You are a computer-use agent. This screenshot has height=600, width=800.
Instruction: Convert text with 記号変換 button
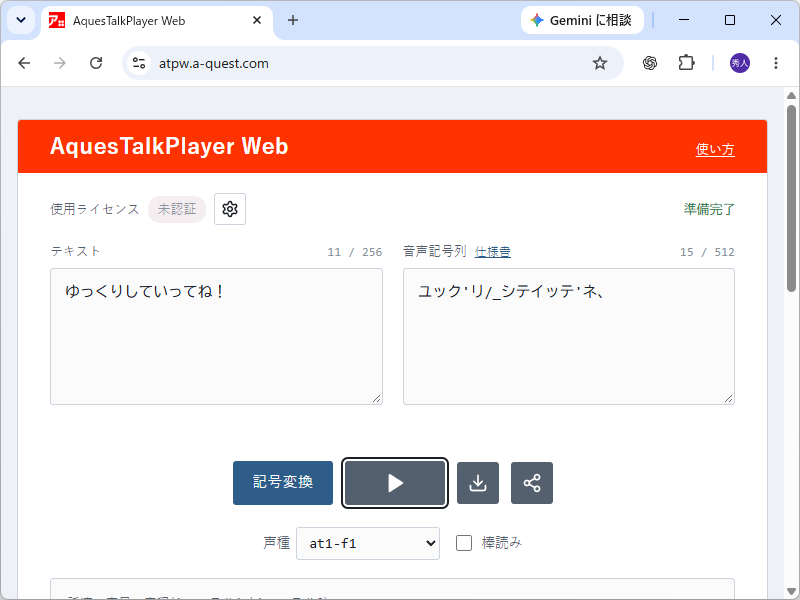[283, 483]
